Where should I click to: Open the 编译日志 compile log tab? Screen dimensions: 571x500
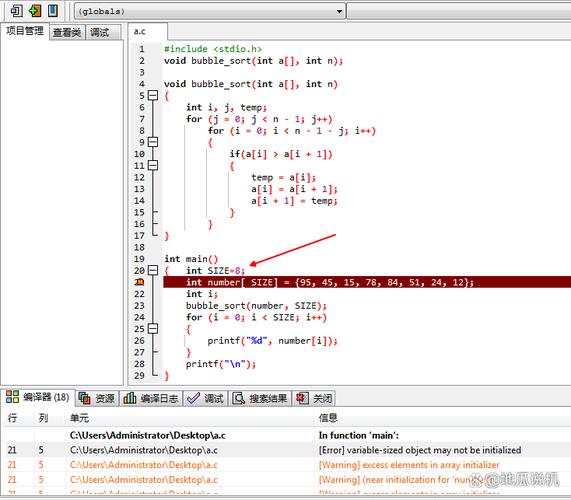(x=151, y=398)
